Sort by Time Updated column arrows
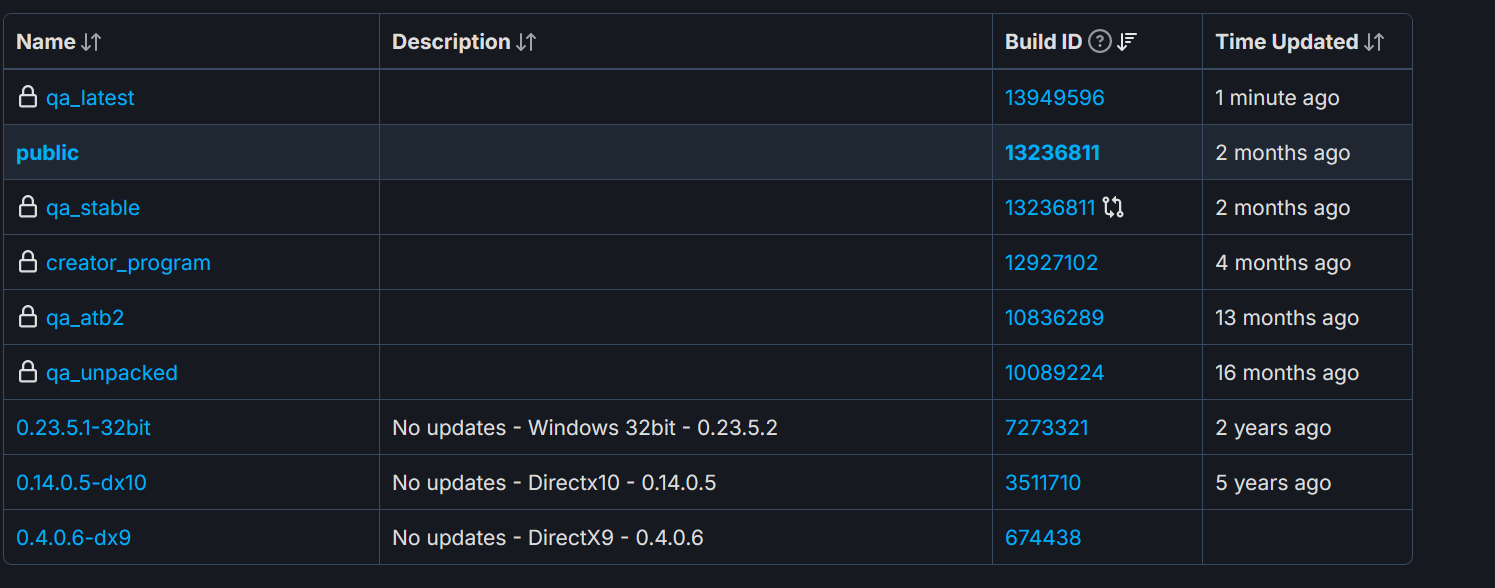 tap(1374, 42)
